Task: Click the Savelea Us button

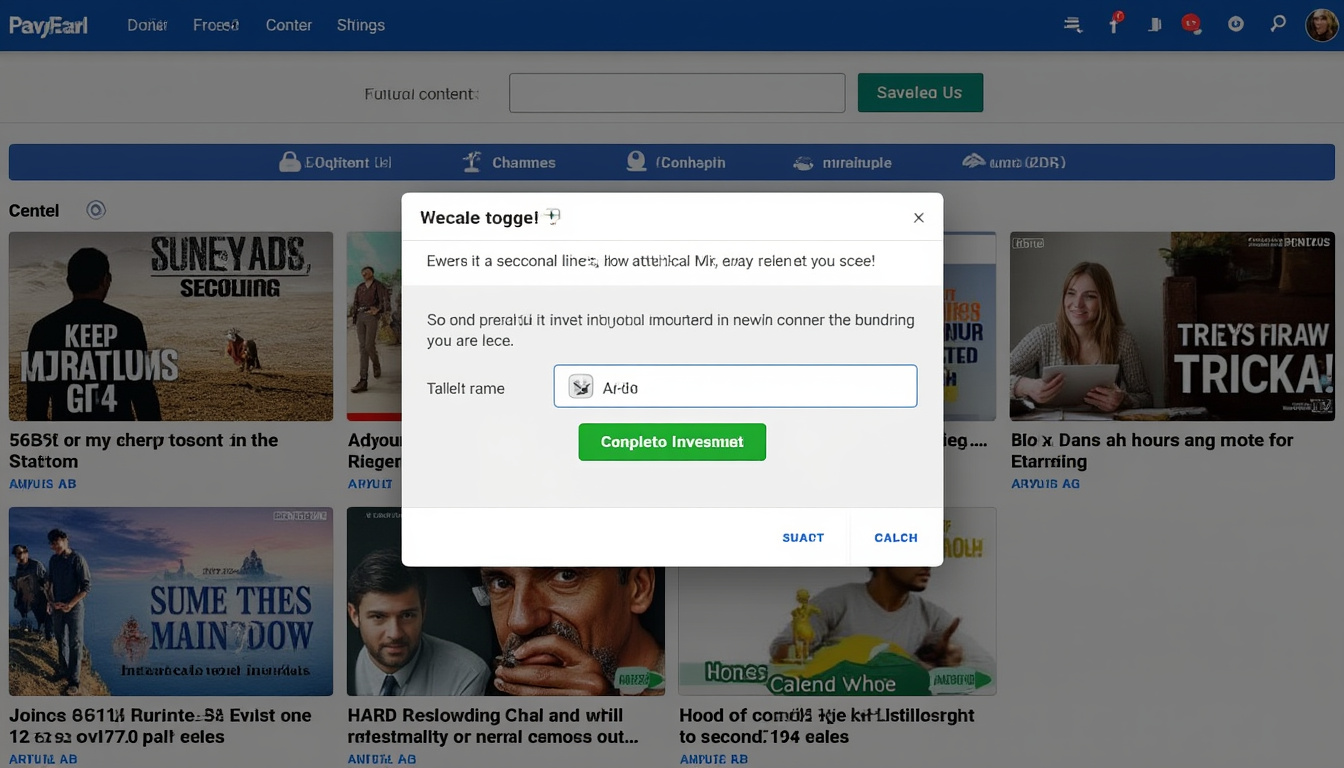Action: (x=920, y=93)
